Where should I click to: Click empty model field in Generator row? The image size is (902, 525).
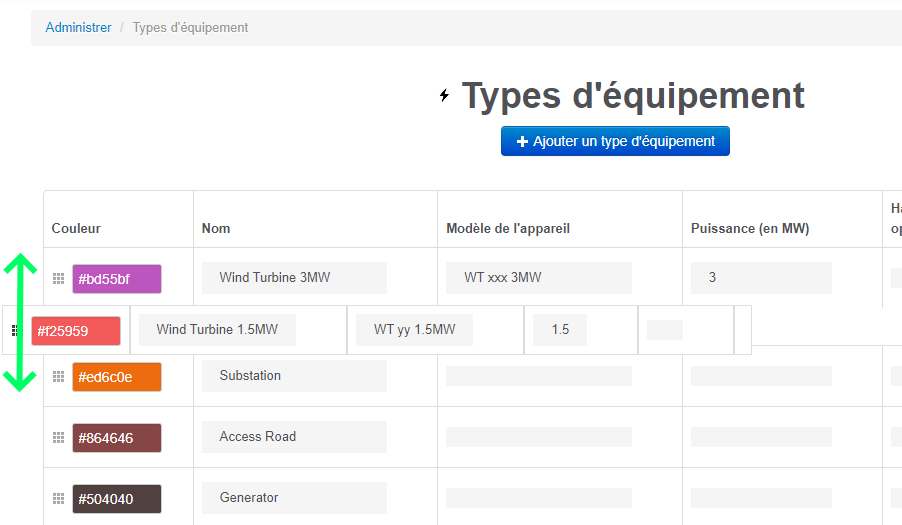tap(539, 498)
